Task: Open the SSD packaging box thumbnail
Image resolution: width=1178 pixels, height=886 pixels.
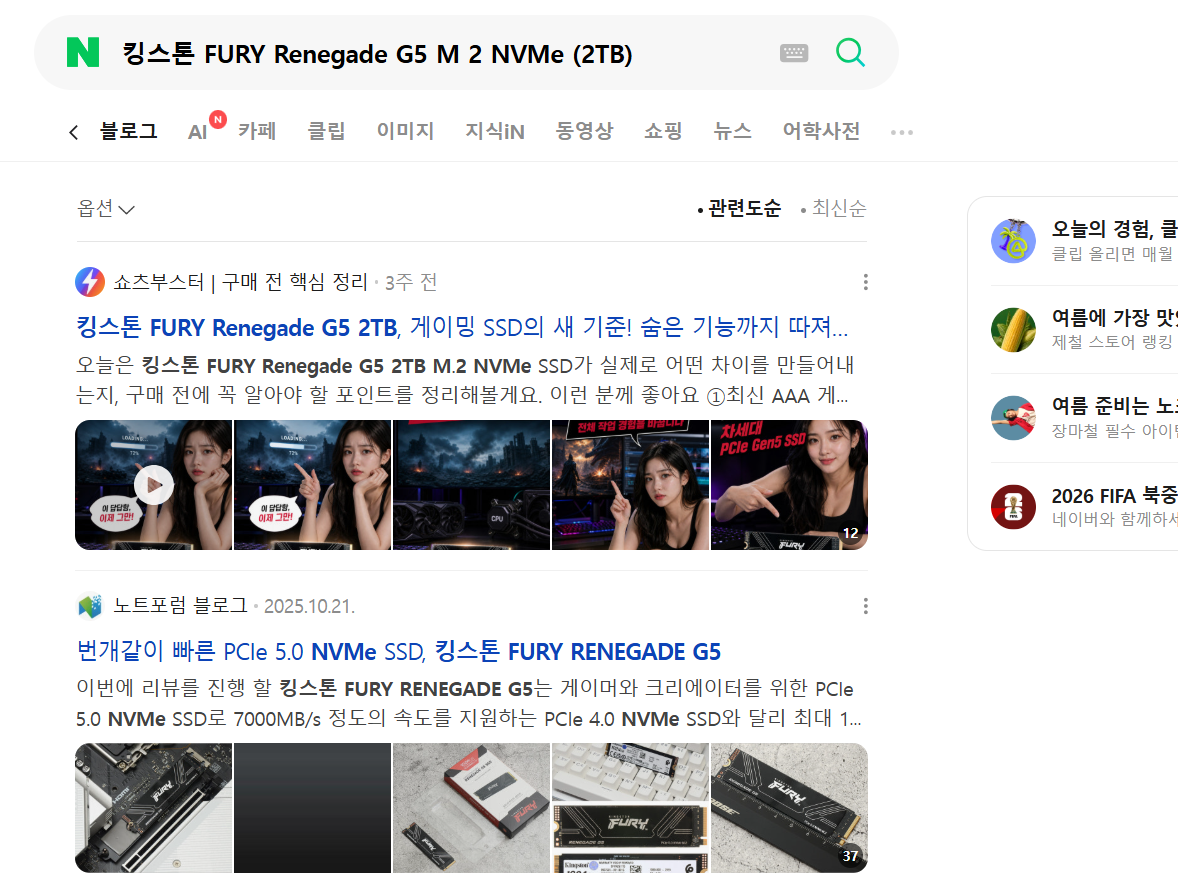Action: click(x=471, y=808)
